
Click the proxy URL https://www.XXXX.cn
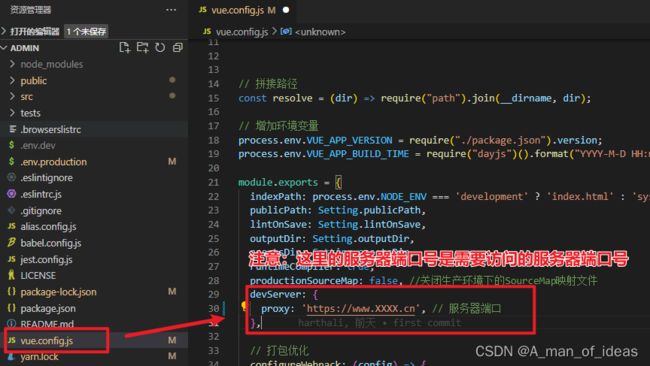[361, 309]
